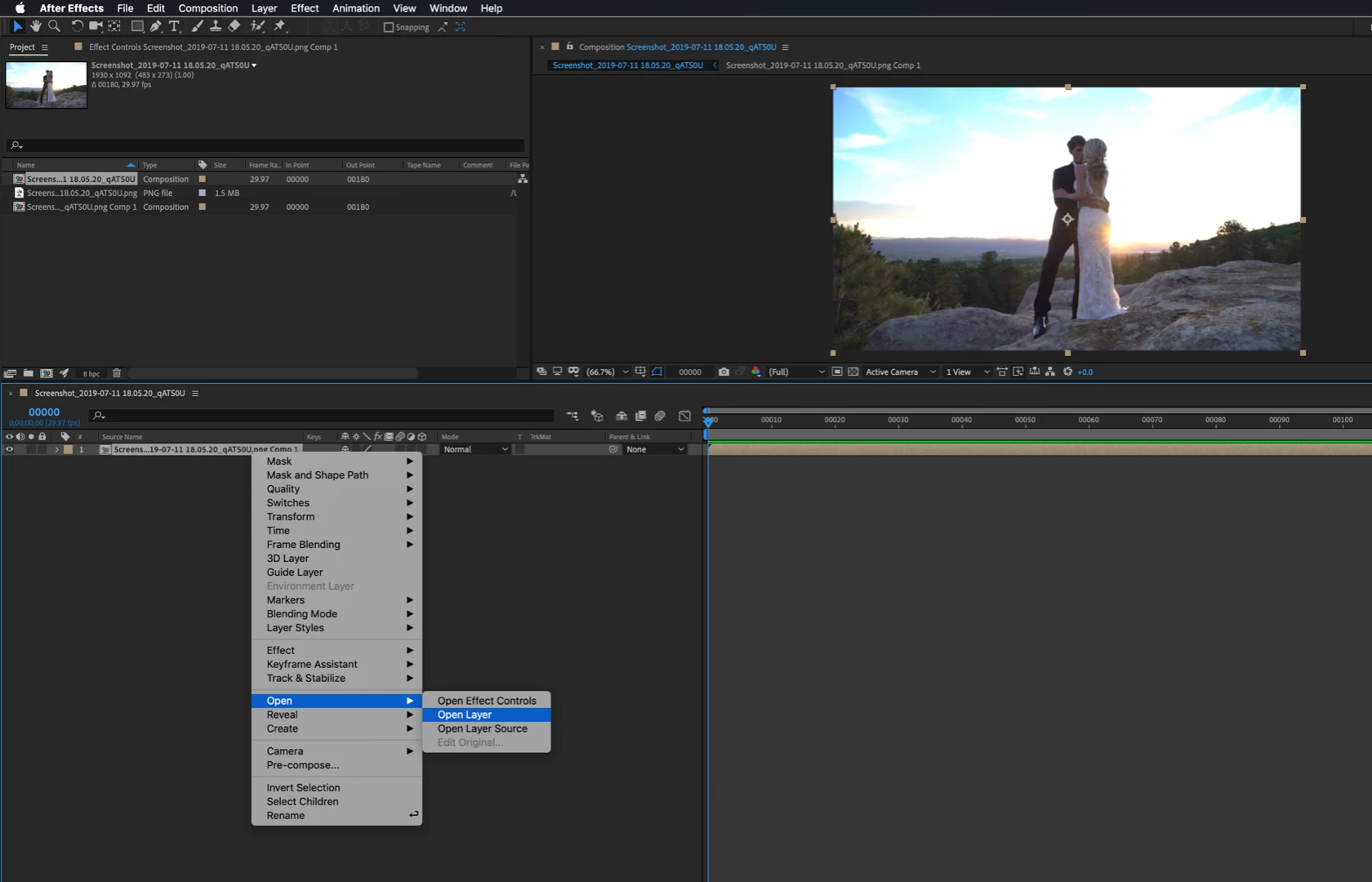Select the Roto Brush tool
The image size is (1372, 882).
pos(257,27)
